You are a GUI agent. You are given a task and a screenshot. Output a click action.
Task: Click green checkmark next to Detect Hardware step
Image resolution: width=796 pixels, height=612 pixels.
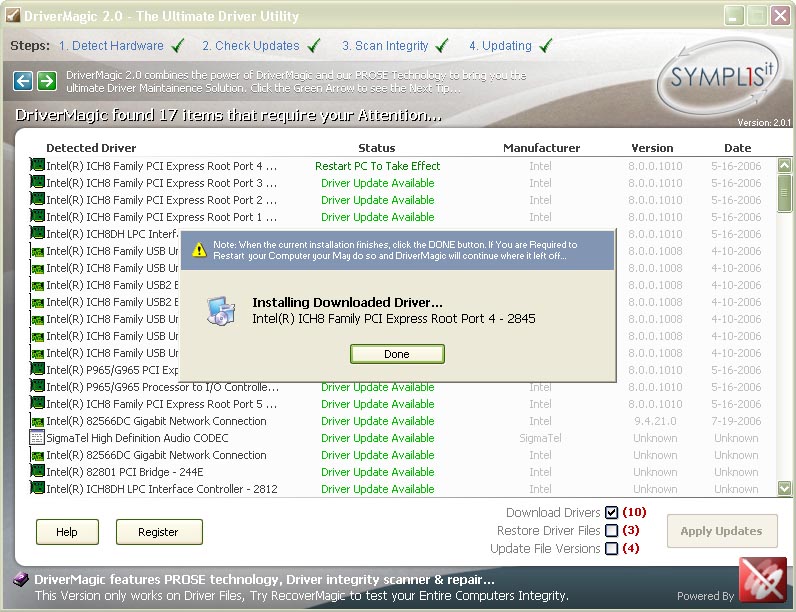click(x=178, y=46)
